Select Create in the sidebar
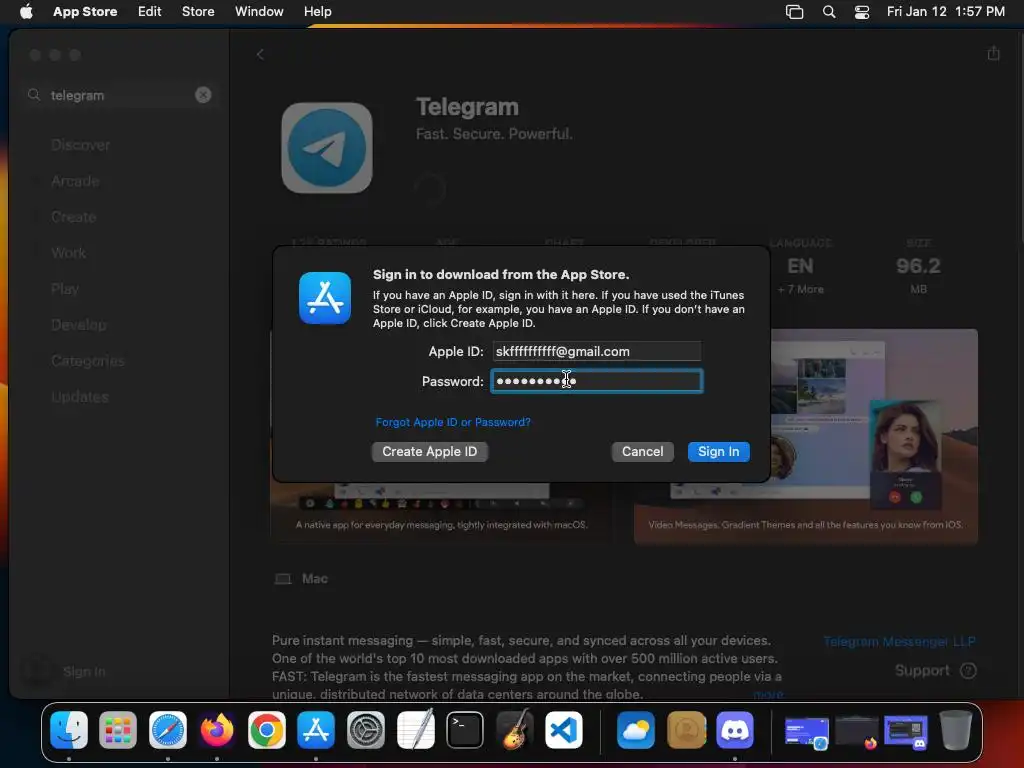 [74, 217]
